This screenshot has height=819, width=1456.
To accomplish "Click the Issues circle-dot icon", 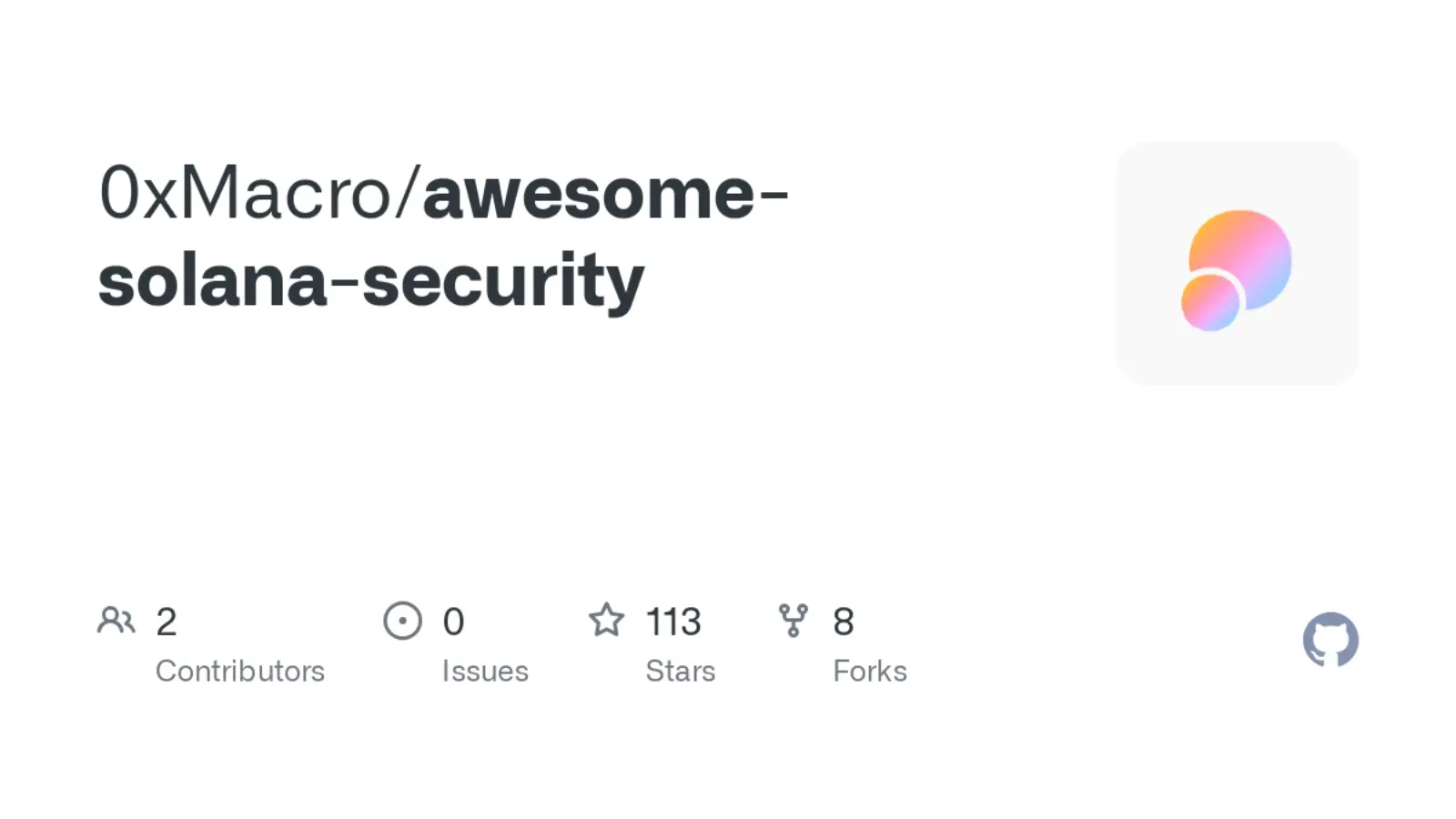I will (x=402, y=621).
